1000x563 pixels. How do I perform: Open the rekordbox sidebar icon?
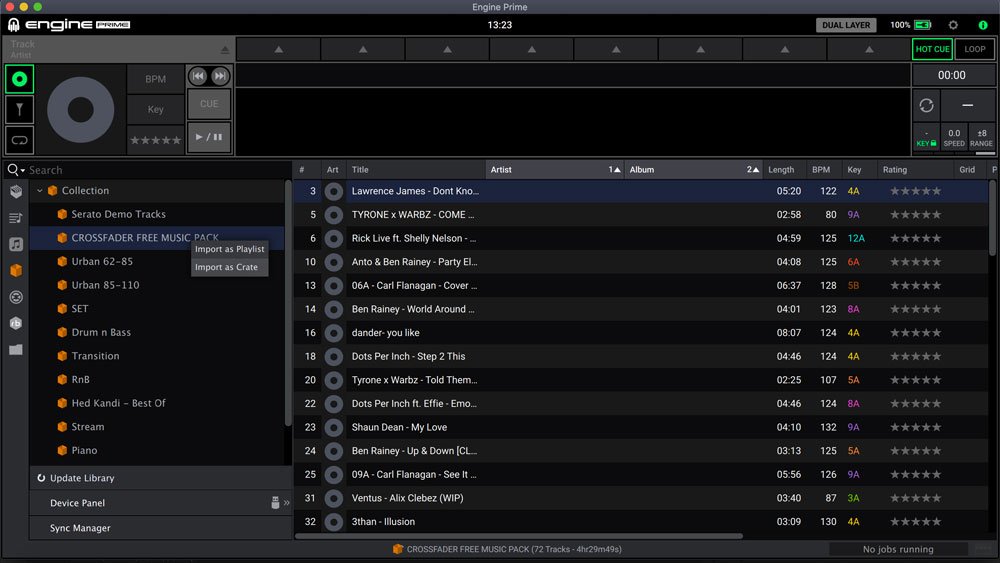[16, 323]
